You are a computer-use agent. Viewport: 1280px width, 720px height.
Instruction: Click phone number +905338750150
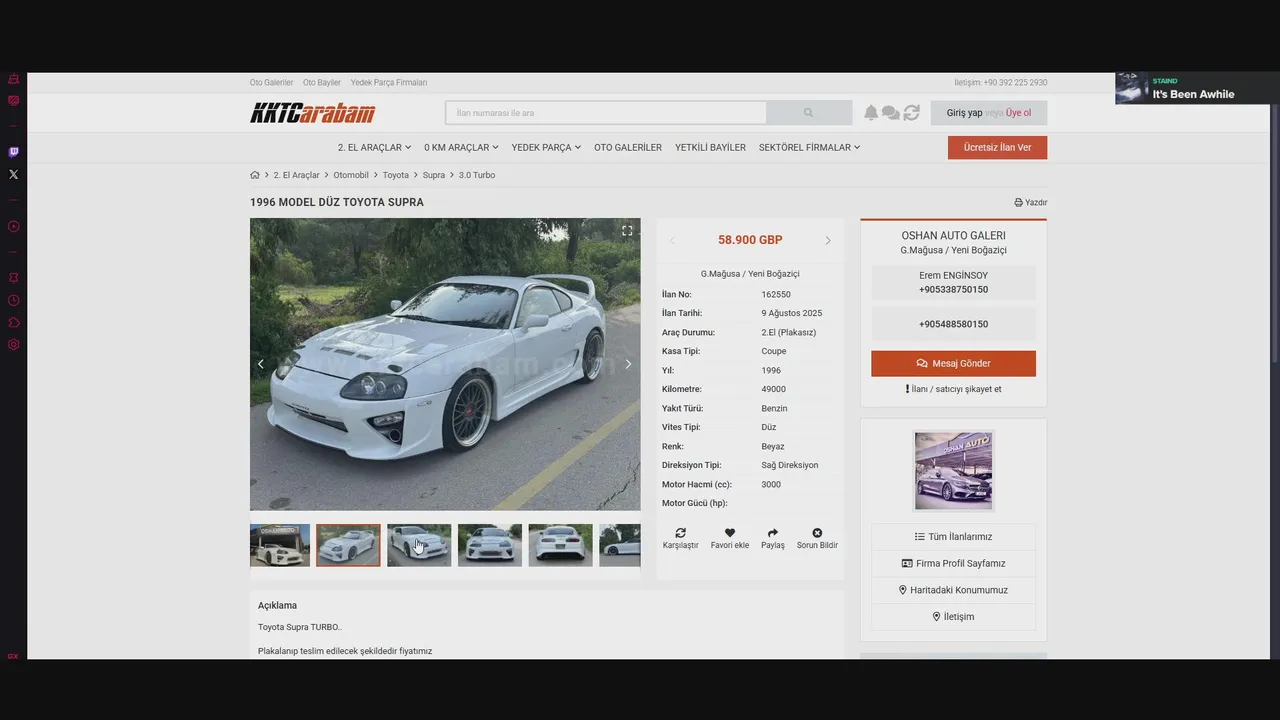(953, 290)
